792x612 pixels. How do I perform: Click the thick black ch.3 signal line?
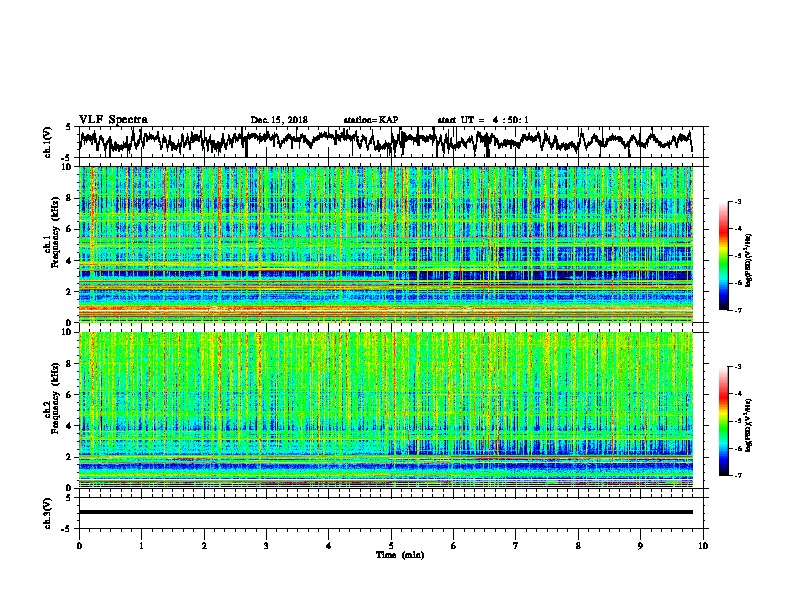click(386, 512)
